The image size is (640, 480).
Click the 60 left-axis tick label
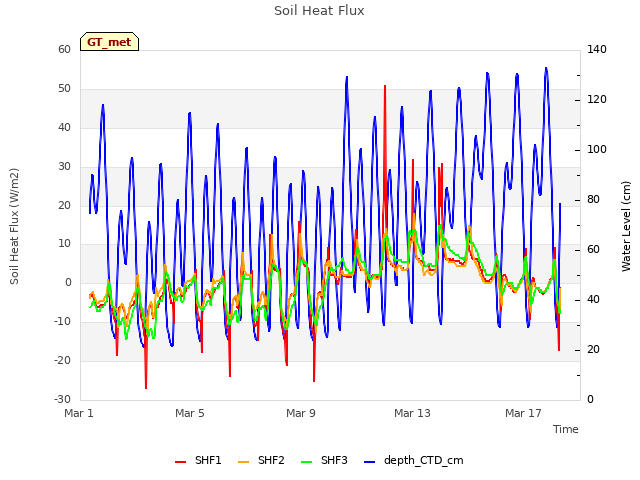tap(64, 49)
